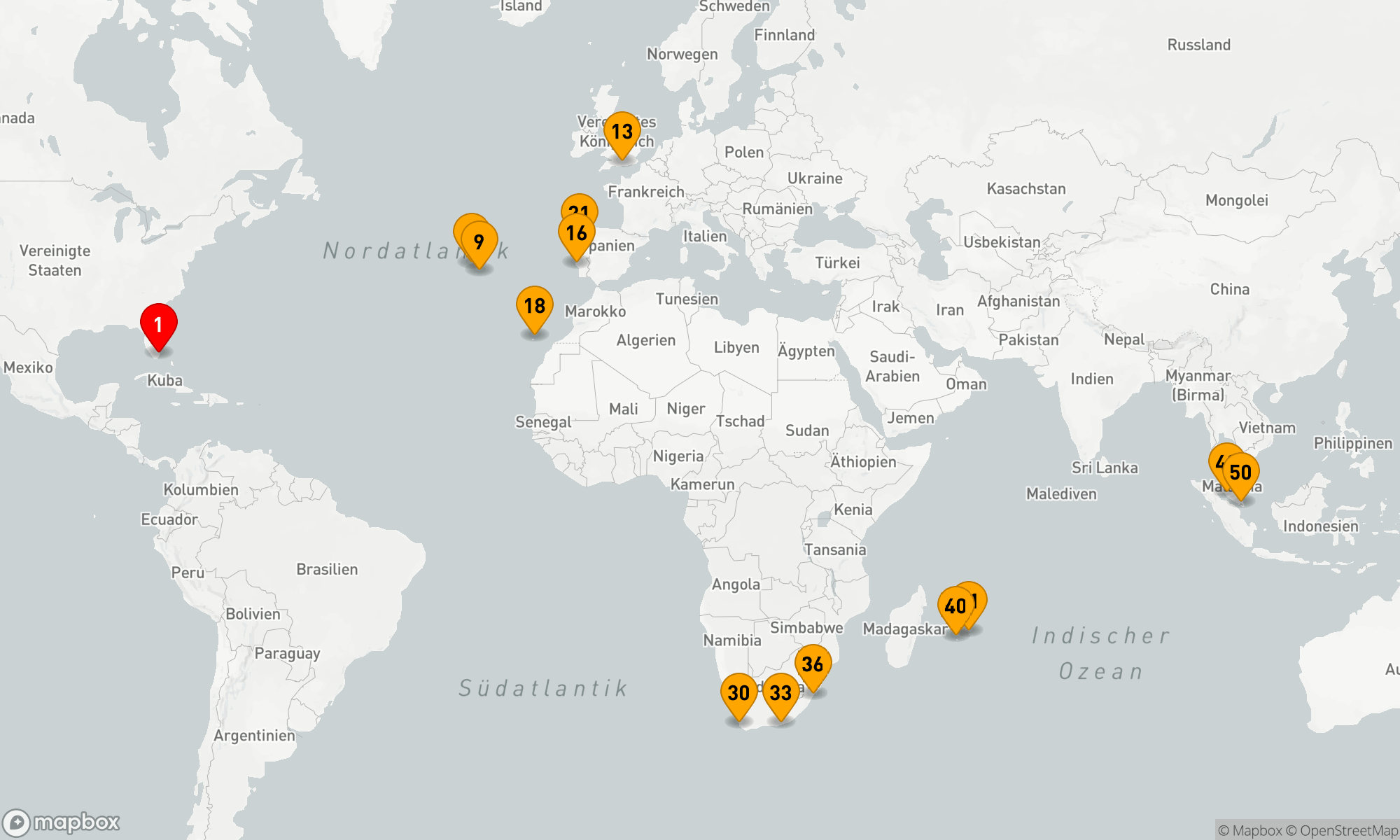Click the marker numbered 30
Viewport: 1400px width, 840px height.
point(739,693)
